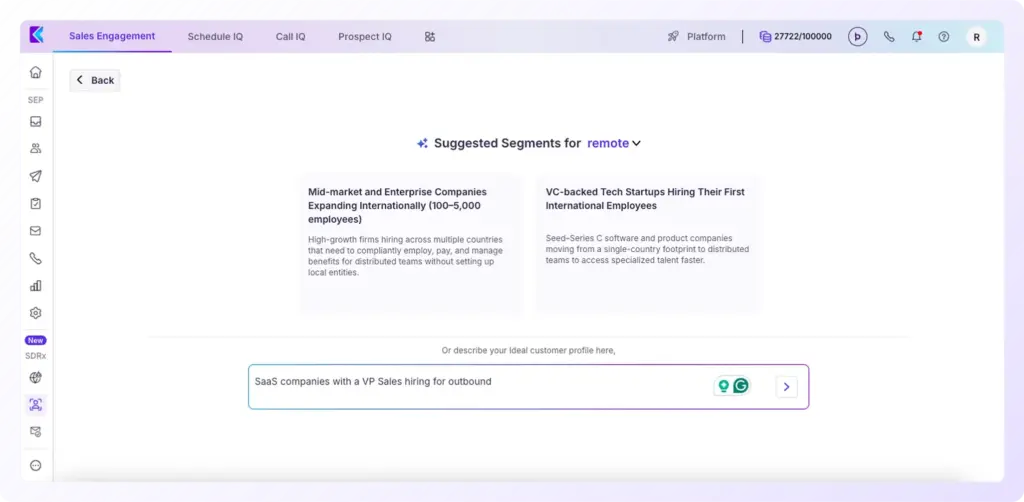Expand the "remote" segment dropdown
Viewport: 1024px width, 502px height.
(x=614, y=143)
